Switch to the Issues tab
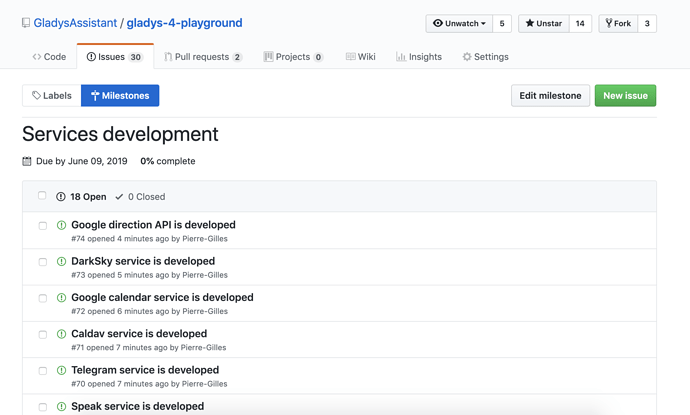This screenshot has width=690, height=415. [115, 57]
